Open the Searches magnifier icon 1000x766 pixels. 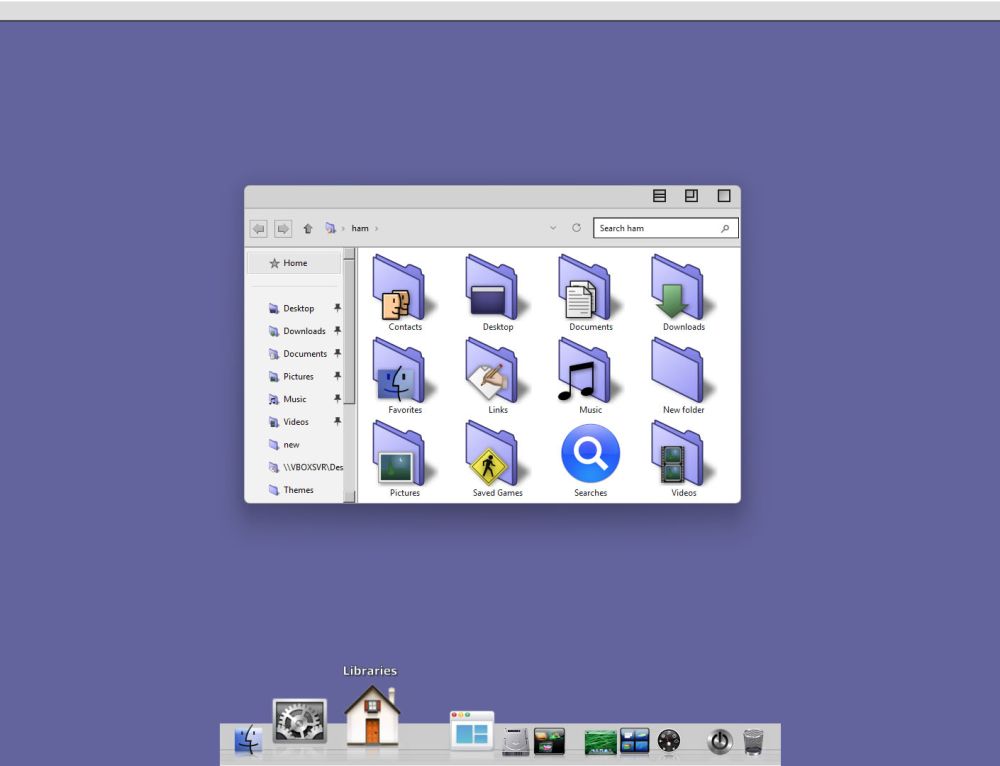click(590, 455)
